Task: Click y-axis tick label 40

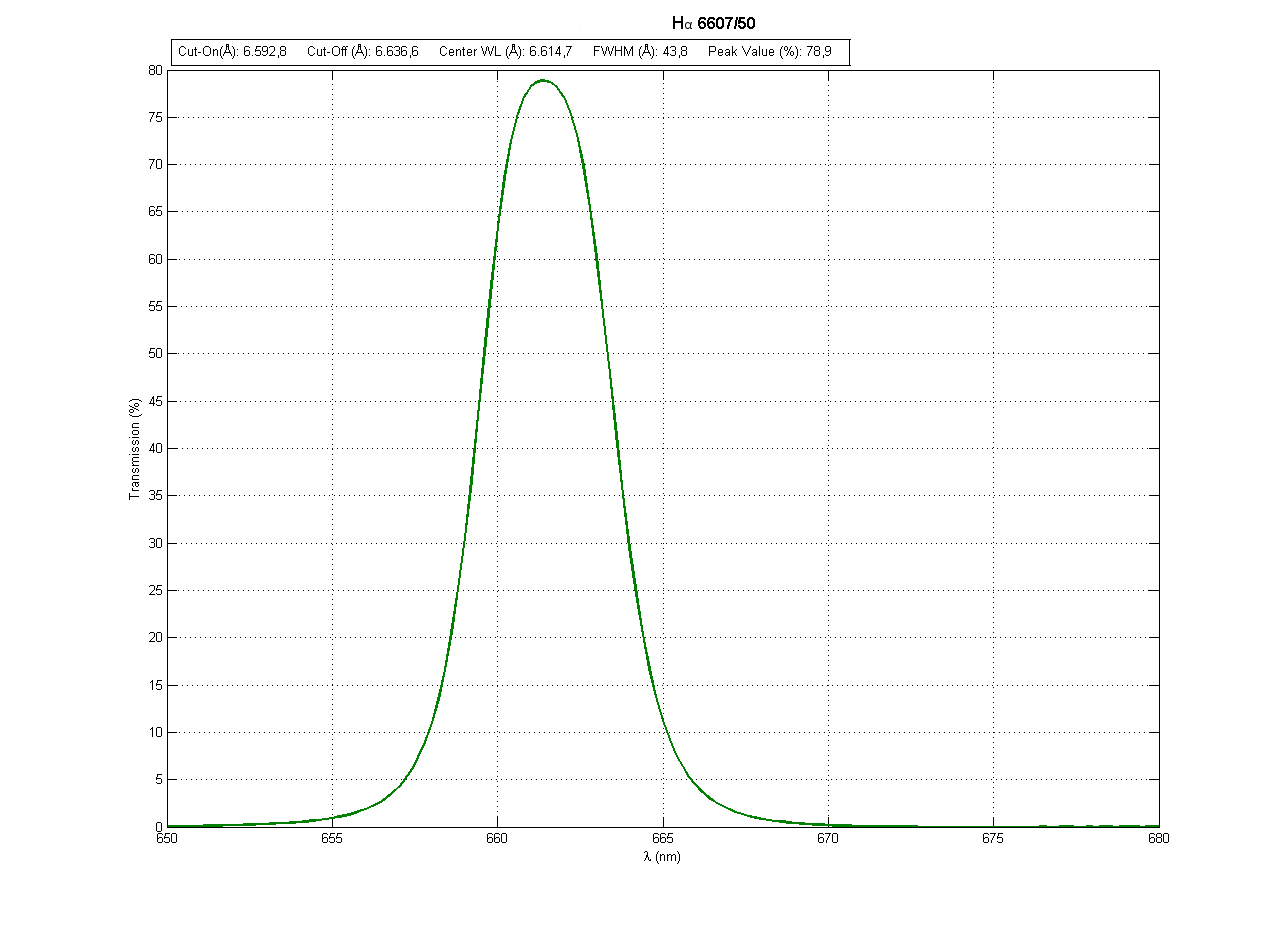Action: (x=155, y=448)
